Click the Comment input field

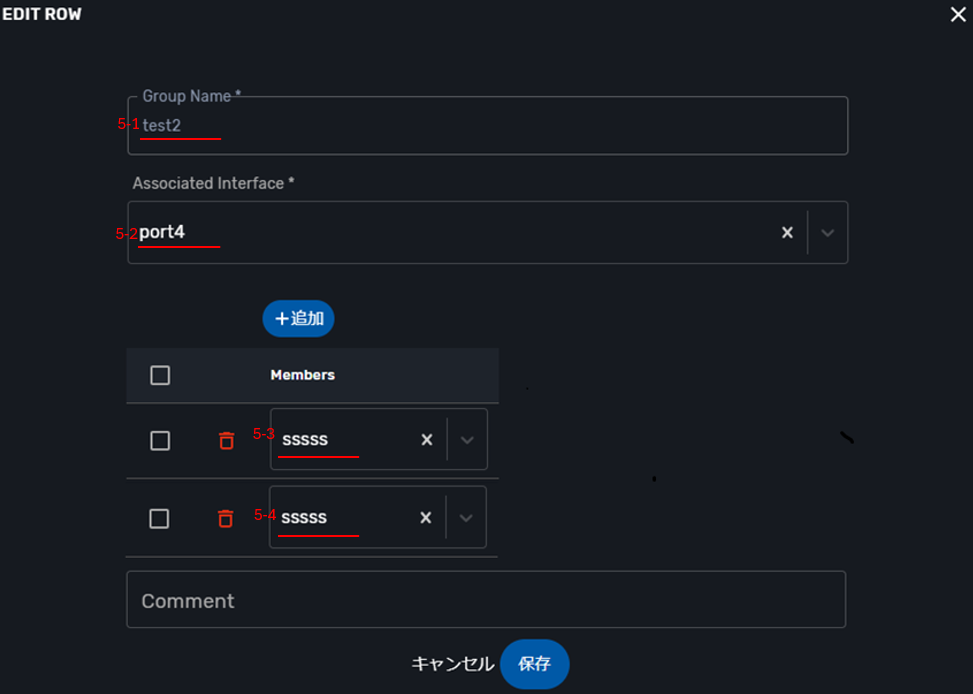(x=486, y=600)
